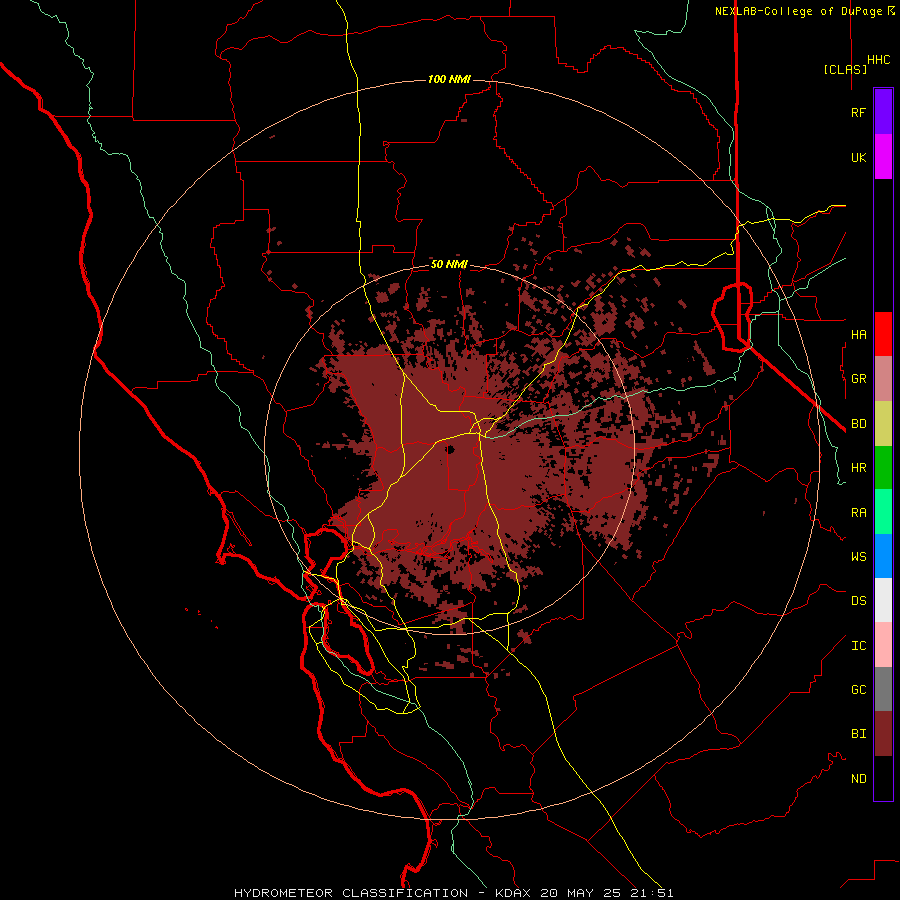The height and width of the screenshot is (900, 900).
Task: Click the NEXLAB-College of DuPage credit text
Action: click(x=798, y=11)
